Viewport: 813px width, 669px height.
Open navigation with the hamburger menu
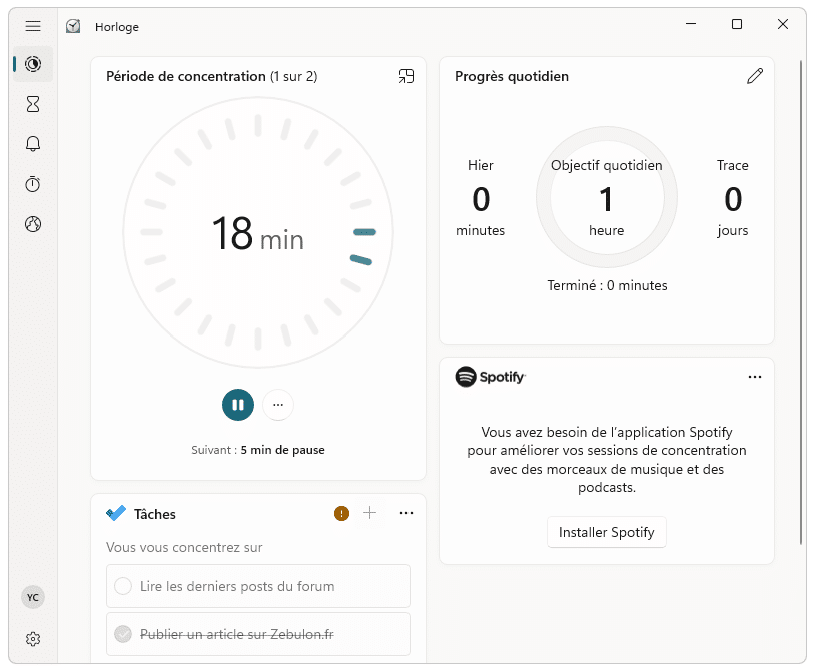(33, 25)
